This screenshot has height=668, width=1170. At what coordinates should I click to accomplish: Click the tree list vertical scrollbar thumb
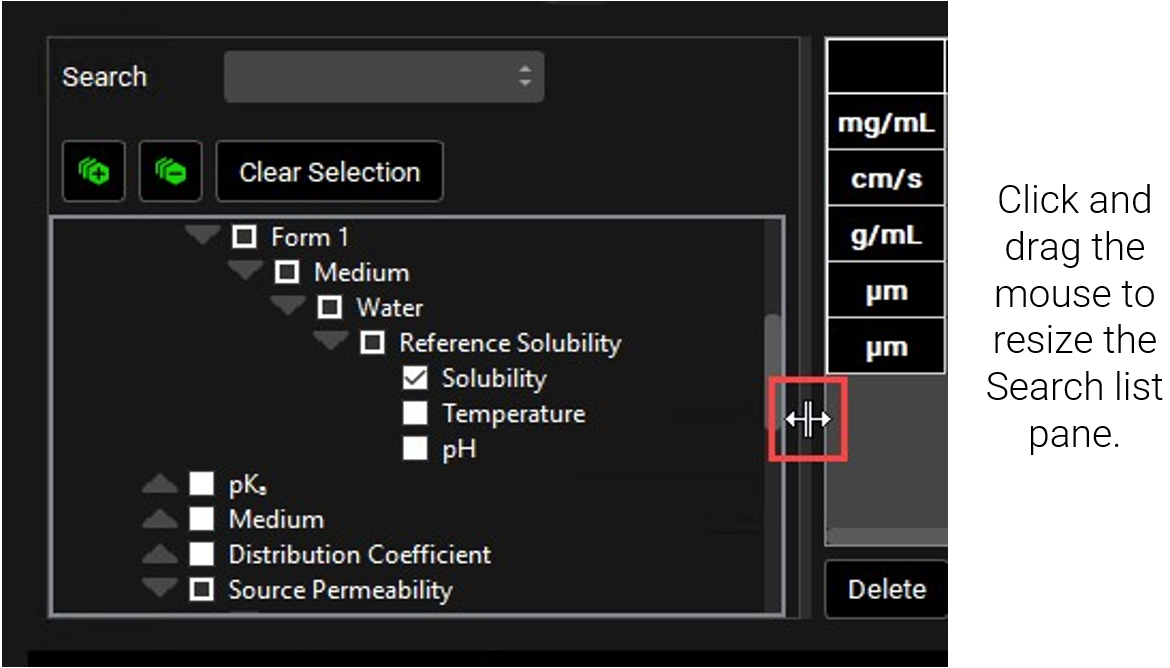pos(772,370)
